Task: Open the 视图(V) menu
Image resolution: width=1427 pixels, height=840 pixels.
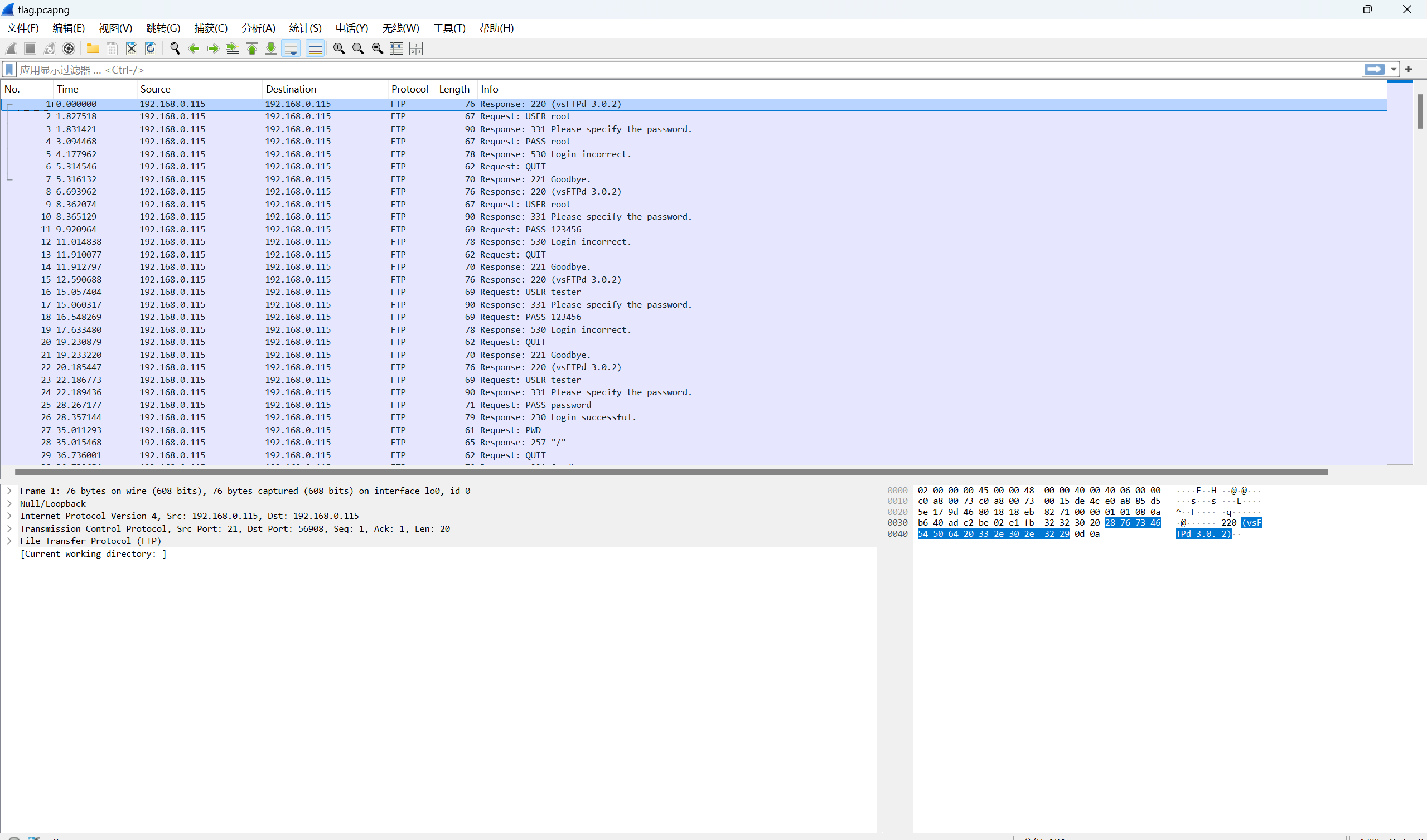Action: point(115,28)
